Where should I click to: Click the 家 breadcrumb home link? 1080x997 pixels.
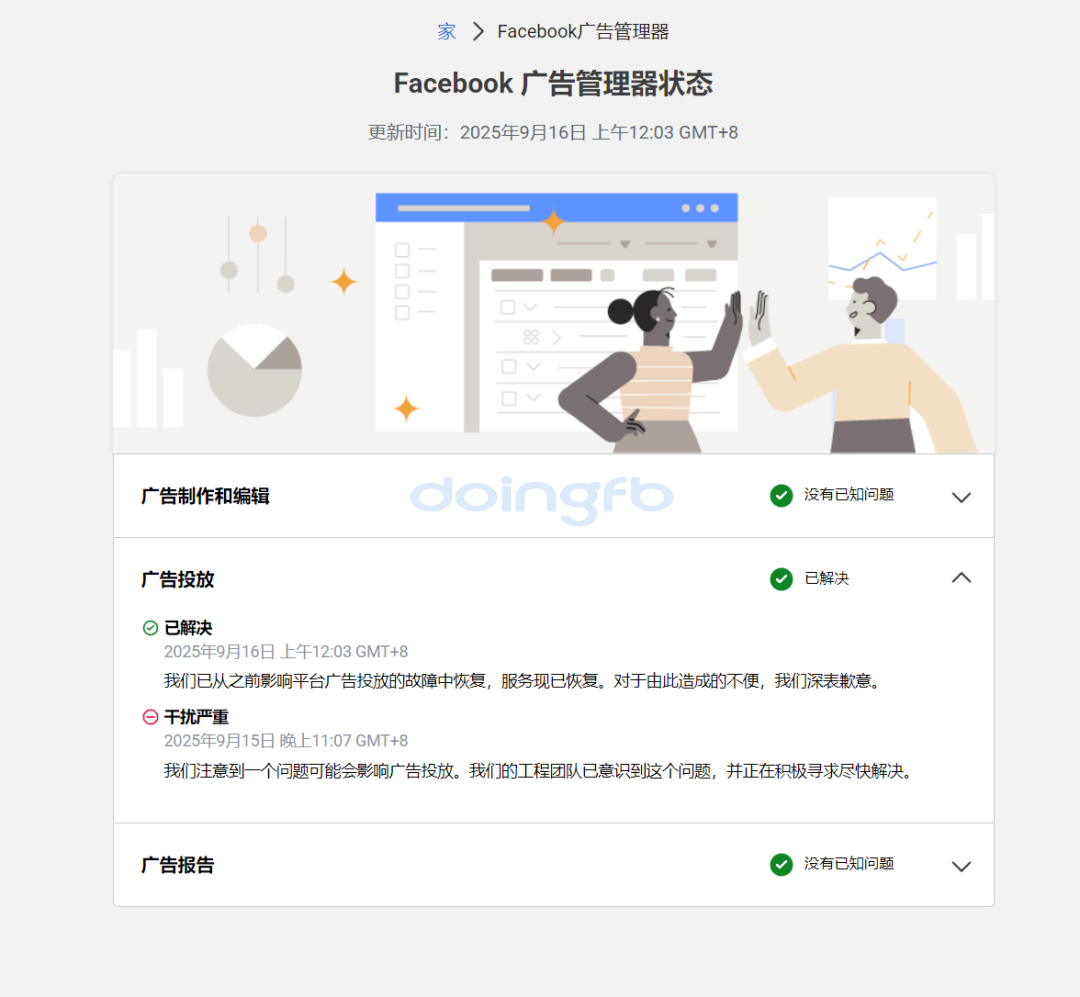pos(446,32)
